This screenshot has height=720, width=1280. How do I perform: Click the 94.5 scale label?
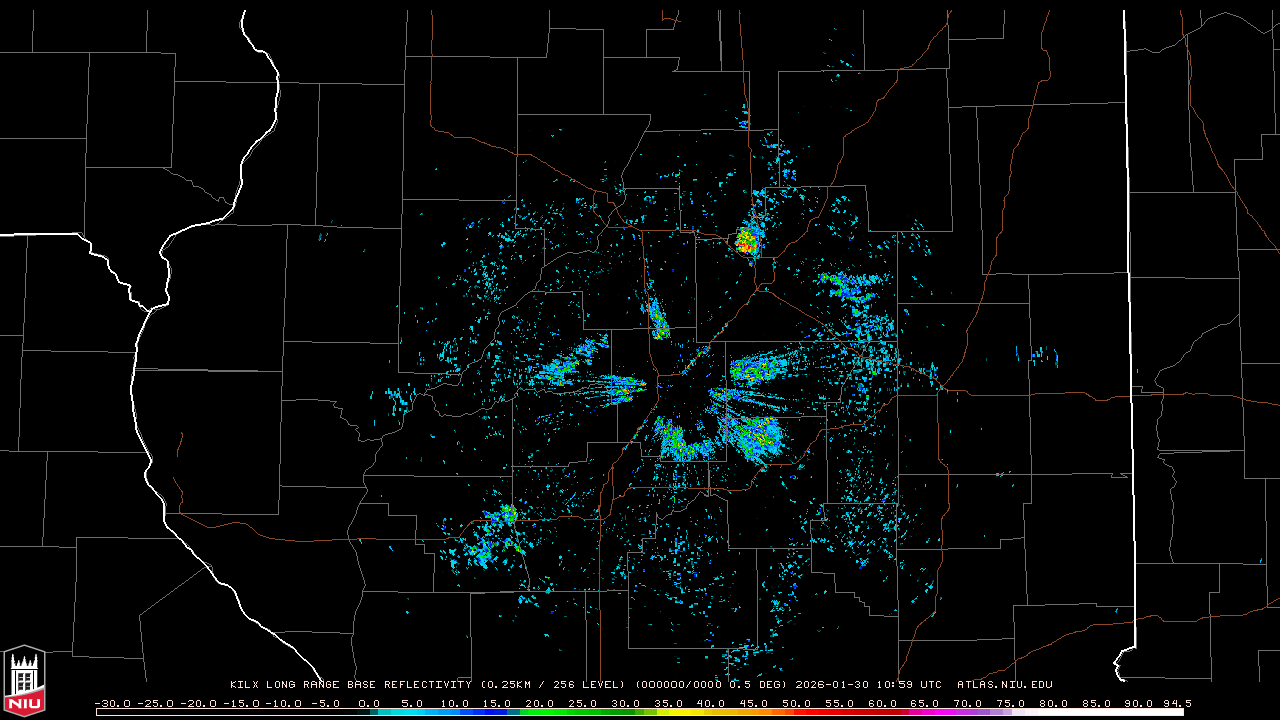tap(1176, 703)
